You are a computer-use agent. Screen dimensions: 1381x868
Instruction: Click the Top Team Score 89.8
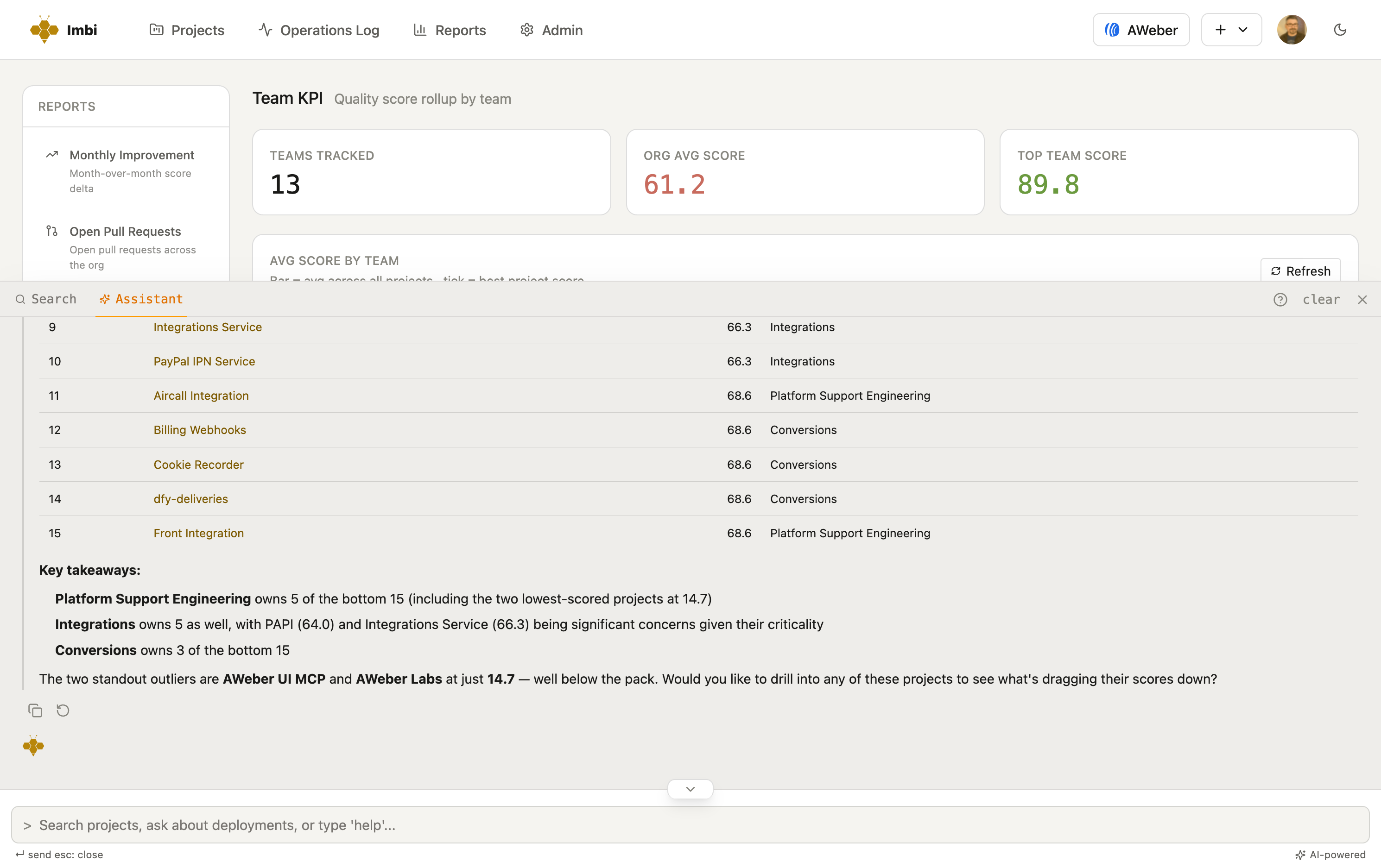(x=1048, y=185)
